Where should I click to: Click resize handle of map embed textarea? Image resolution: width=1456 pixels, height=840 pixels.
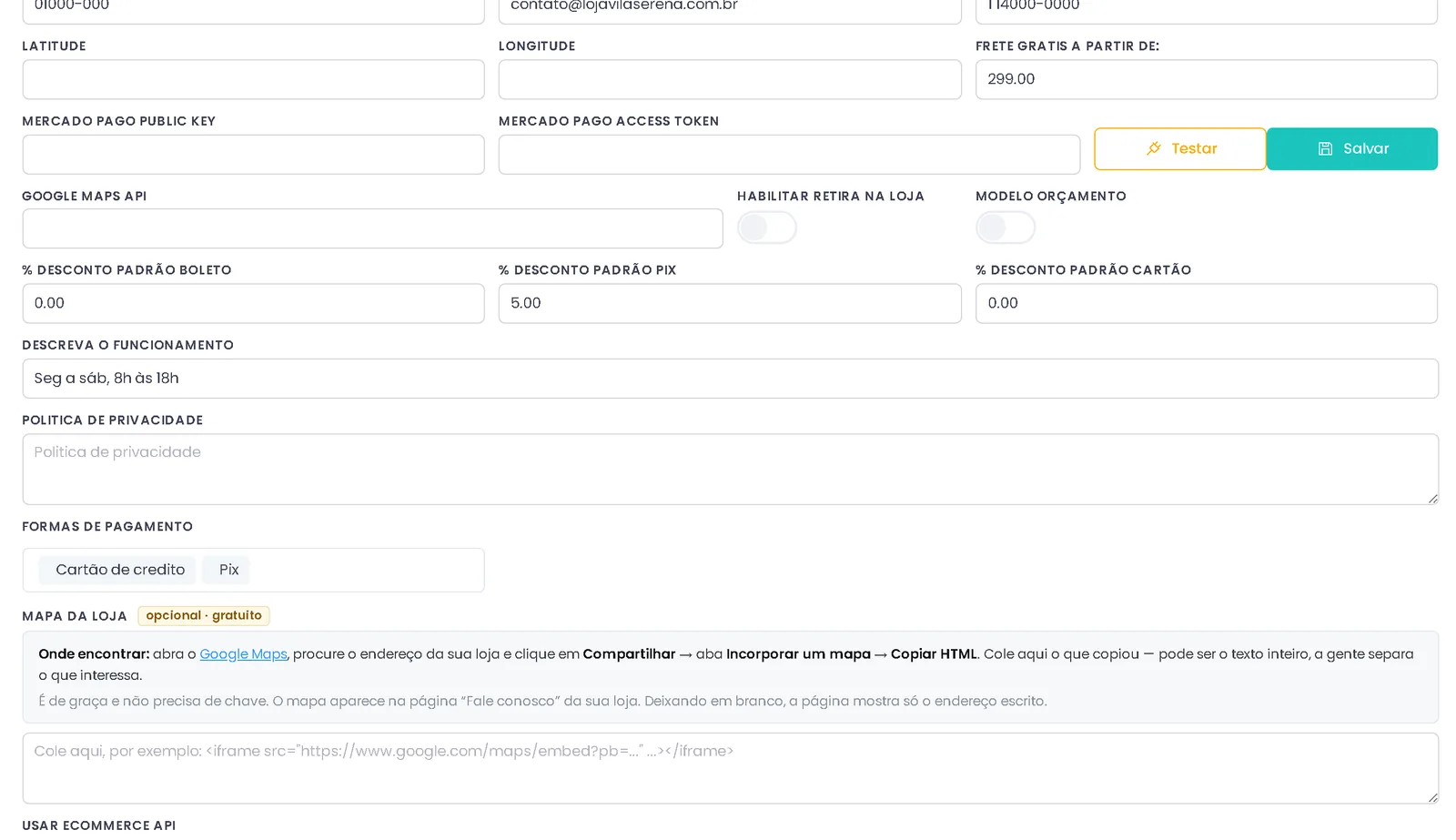pos(1432,797)
